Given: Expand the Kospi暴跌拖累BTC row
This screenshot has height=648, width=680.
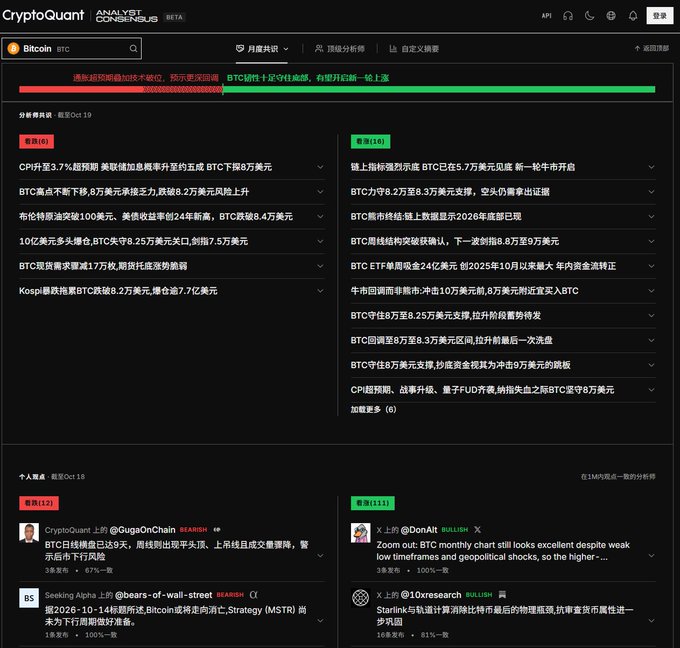Looking at the screenshot, I should (x=171, y=291).
